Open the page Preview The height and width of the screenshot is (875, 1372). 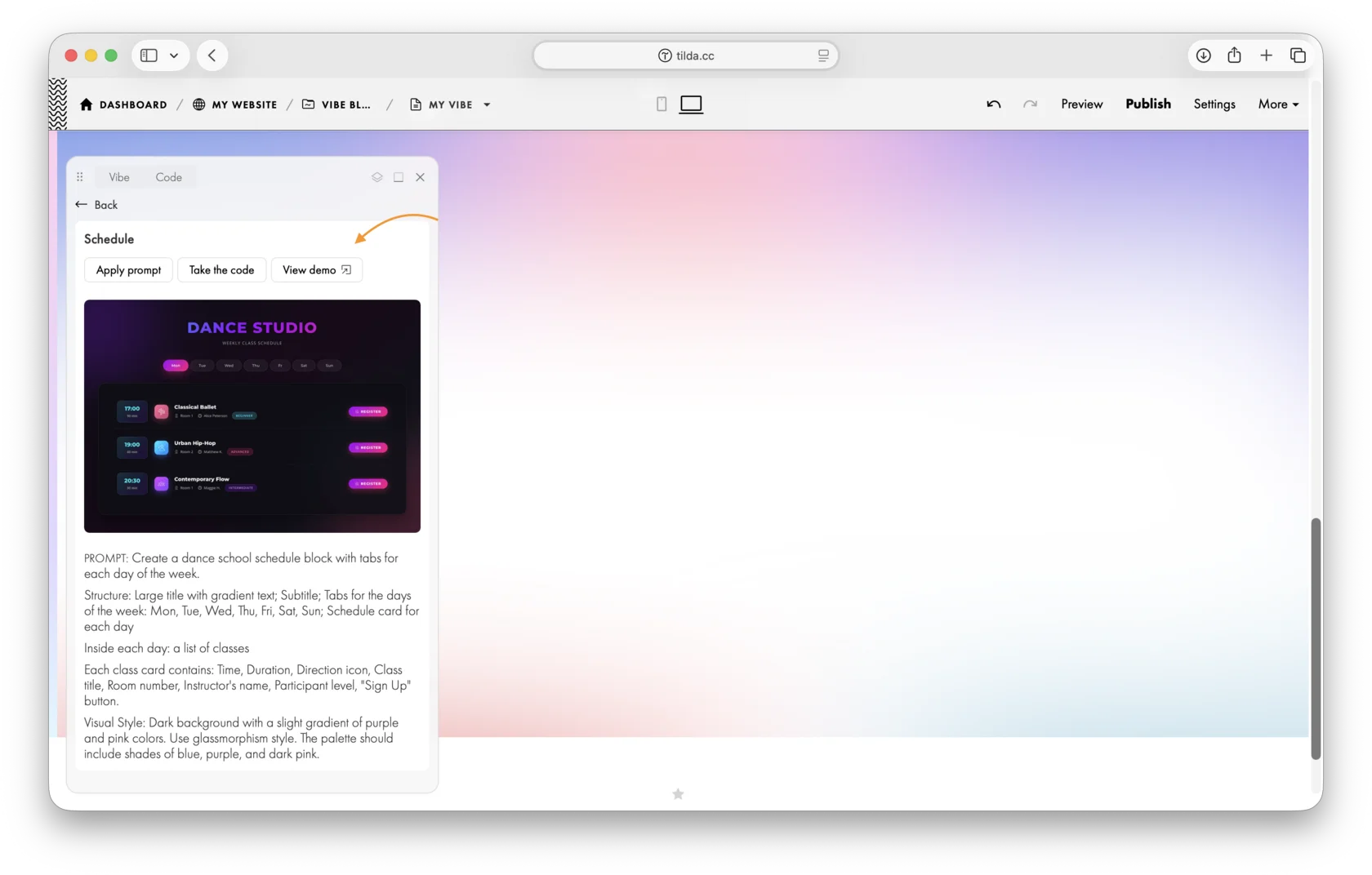[x=1081, y=104]
